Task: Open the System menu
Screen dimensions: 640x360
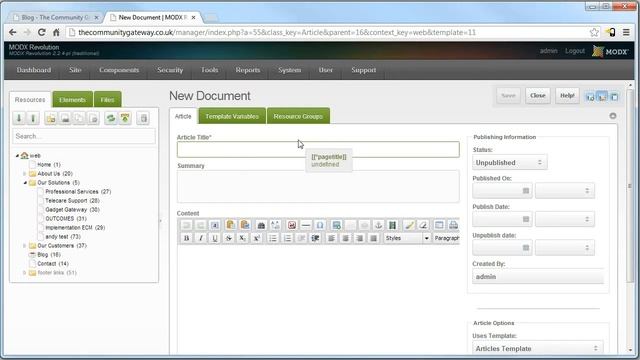Action: [x=289, y=70]
